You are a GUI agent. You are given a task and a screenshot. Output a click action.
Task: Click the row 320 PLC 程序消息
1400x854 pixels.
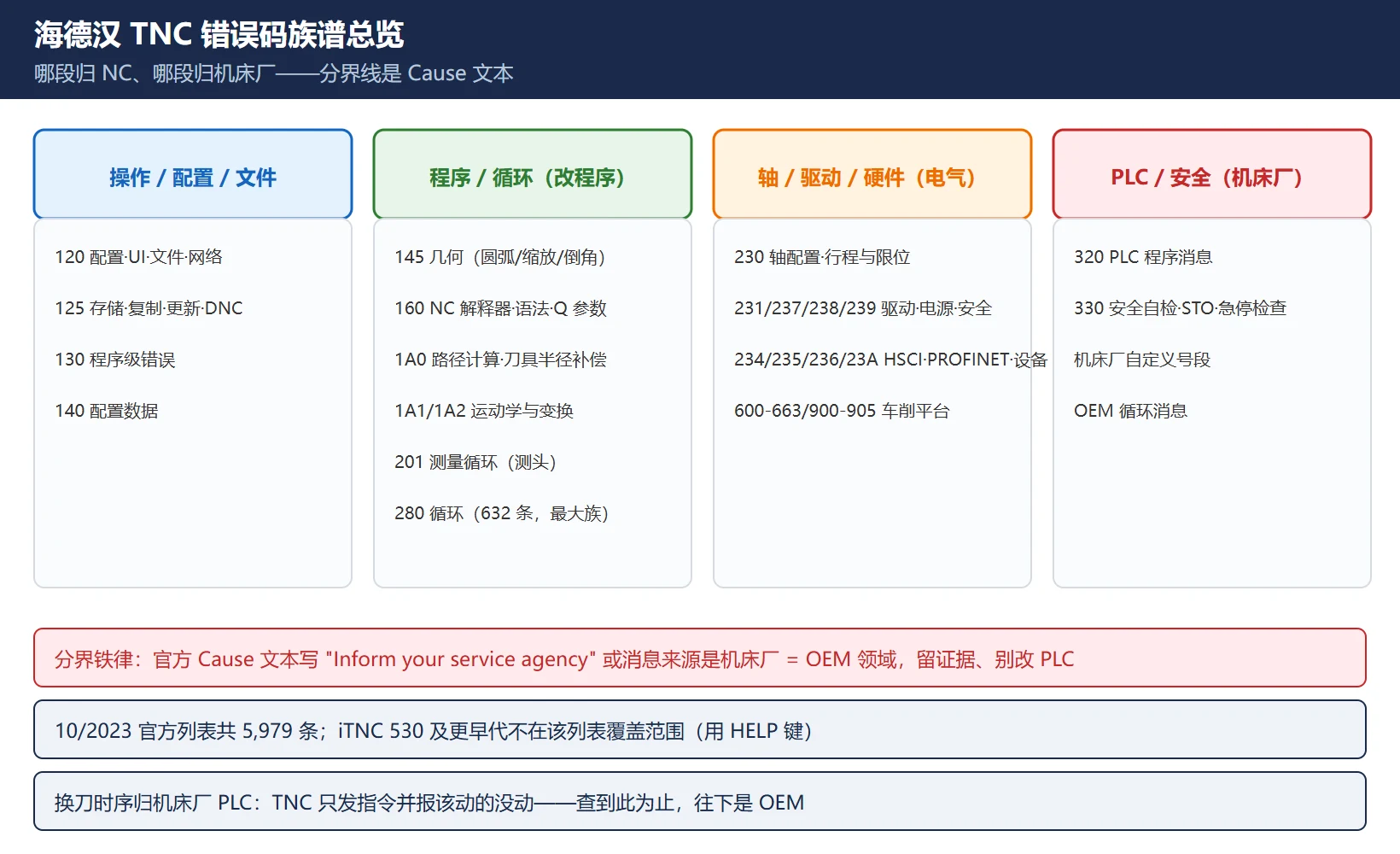coord(1143,257)
